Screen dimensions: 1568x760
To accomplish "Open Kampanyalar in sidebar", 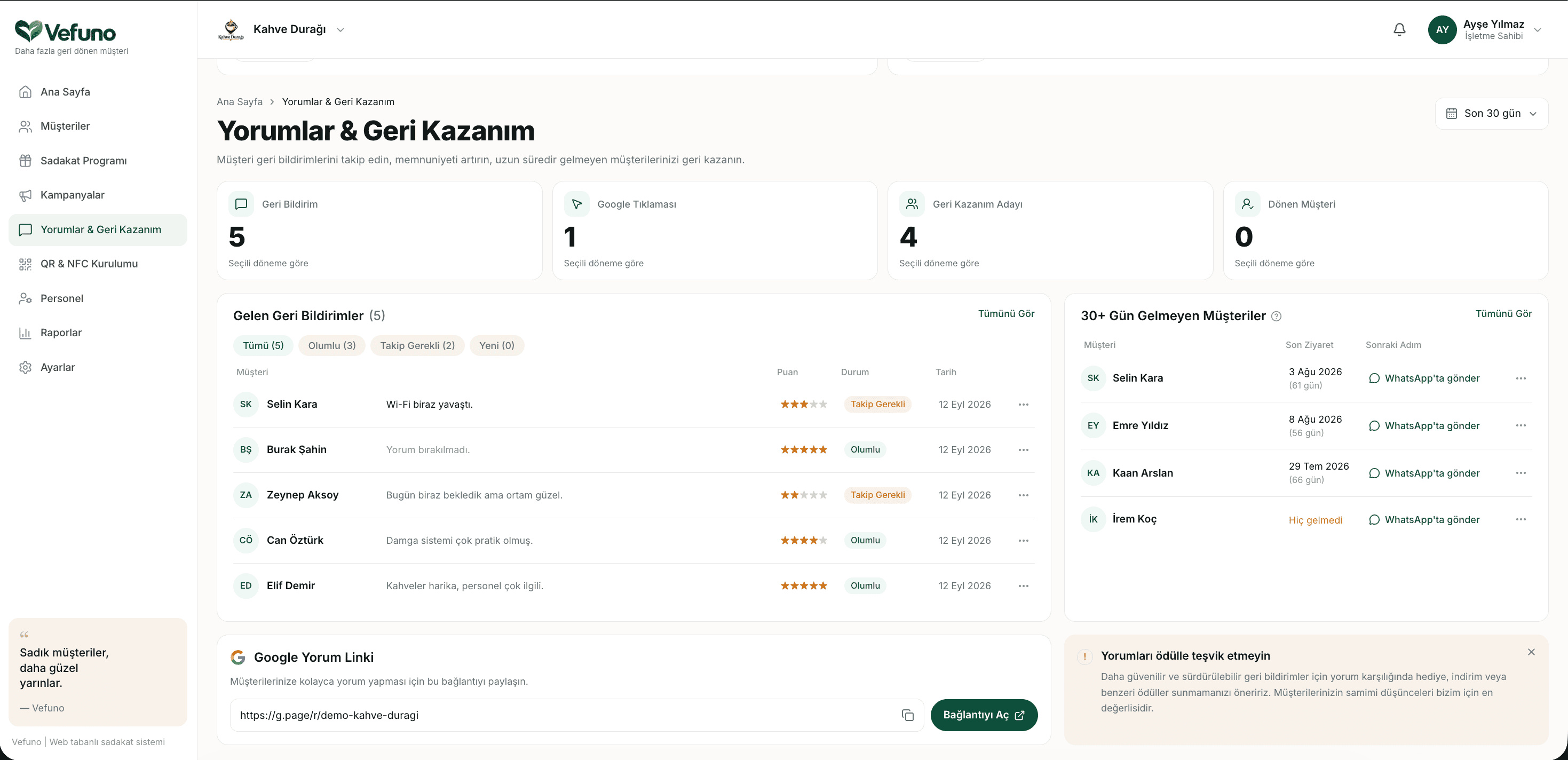I will pyautogui.click(x=97, y=195).
